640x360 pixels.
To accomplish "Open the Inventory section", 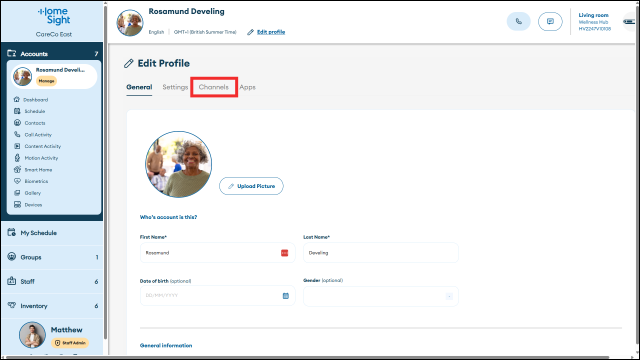I will (53, 306).
